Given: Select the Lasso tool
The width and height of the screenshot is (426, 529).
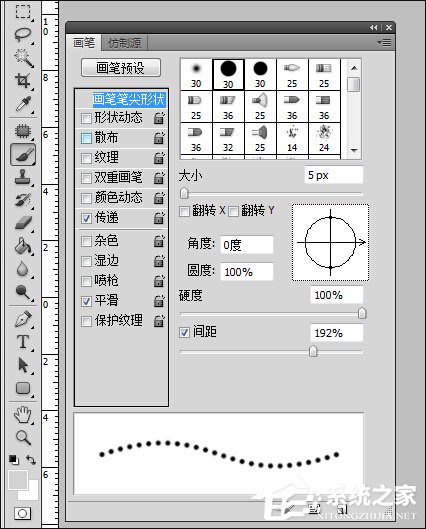Looking at the screenshot, I should [x=23, y=34].
